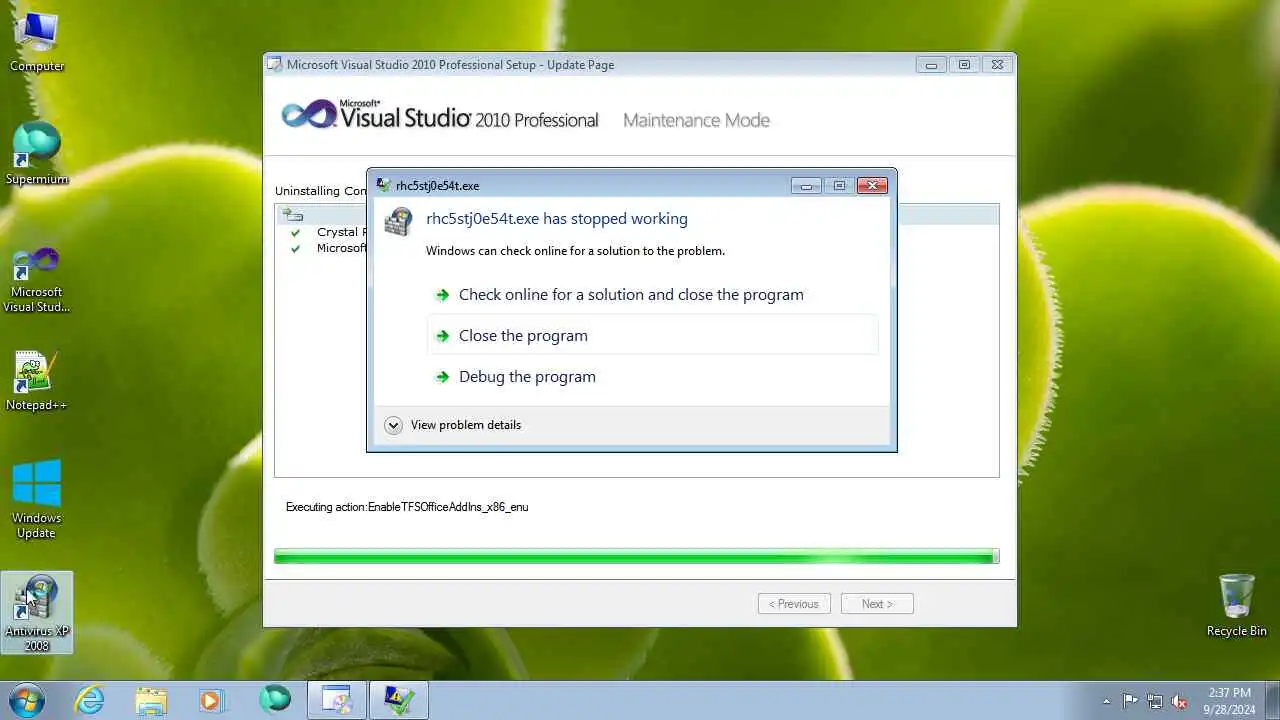Open the Action Center flag icon

click(1130, 701)
